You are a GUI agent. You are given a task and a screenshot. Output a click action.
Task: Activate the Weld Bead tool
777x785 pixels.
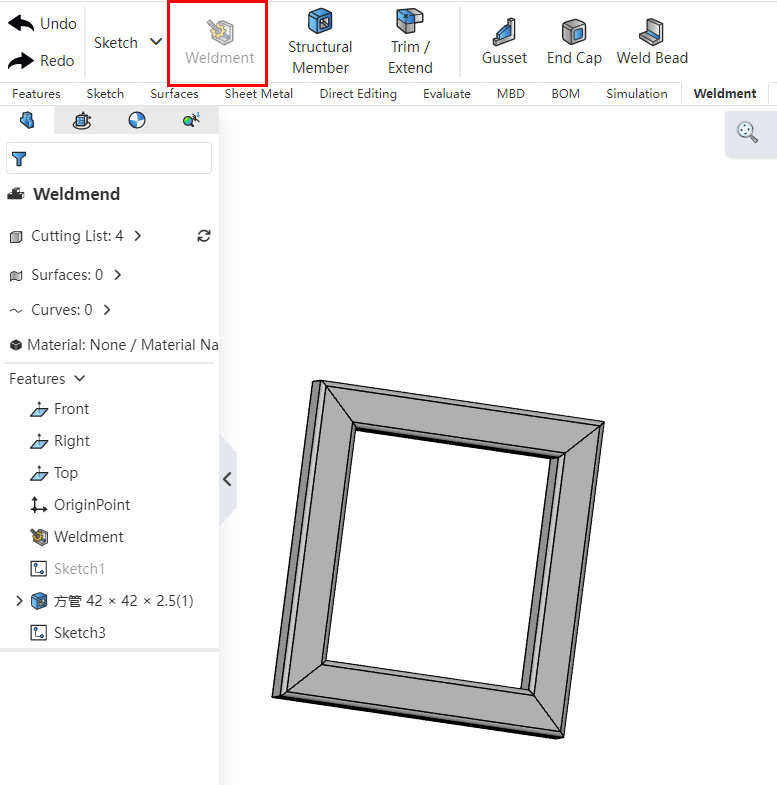tap(652, 41)
